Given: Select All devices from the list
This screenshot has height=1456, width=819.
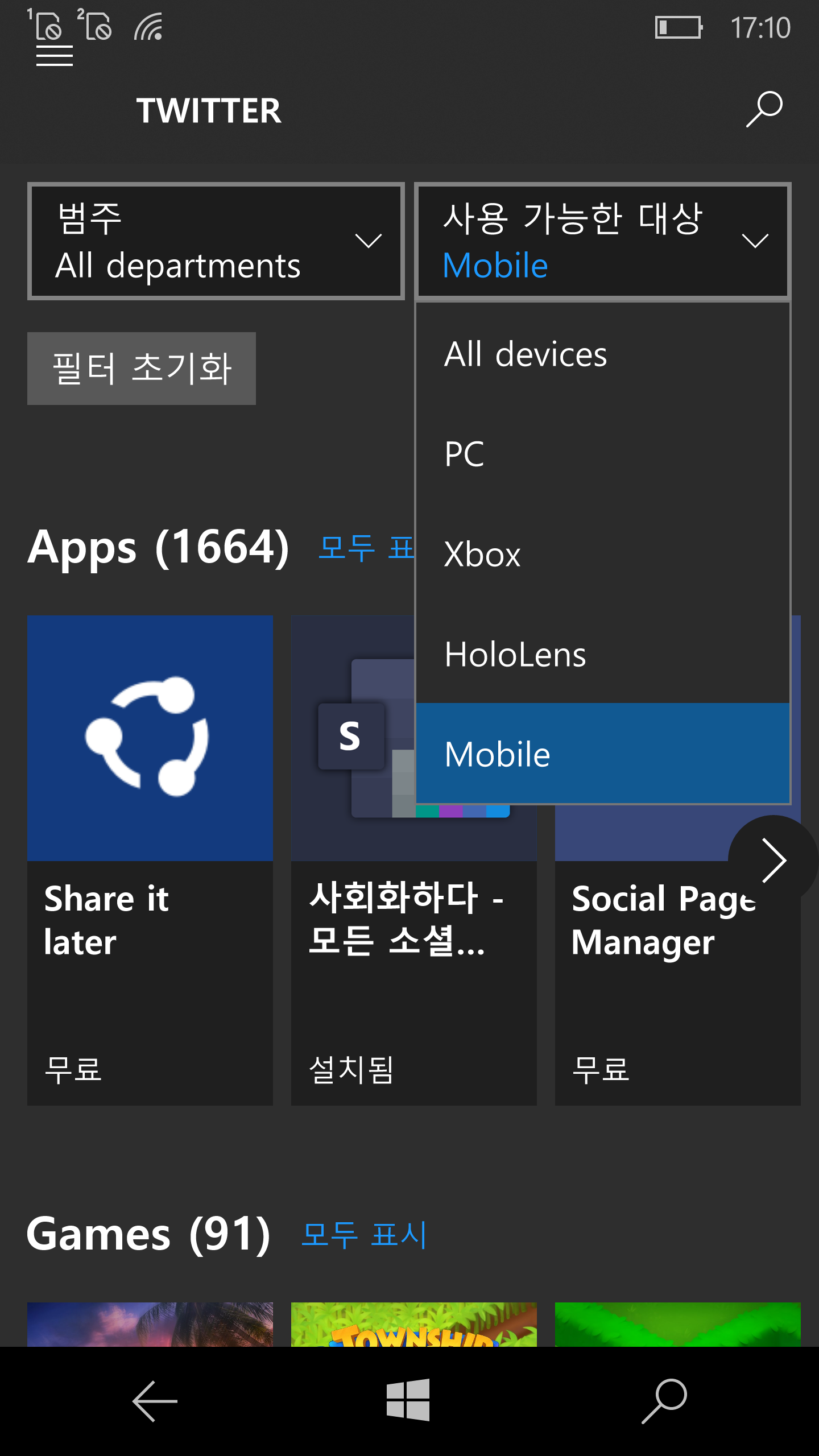Looking at the screenshot, I should pyautogui.click(x=602, y=354).
